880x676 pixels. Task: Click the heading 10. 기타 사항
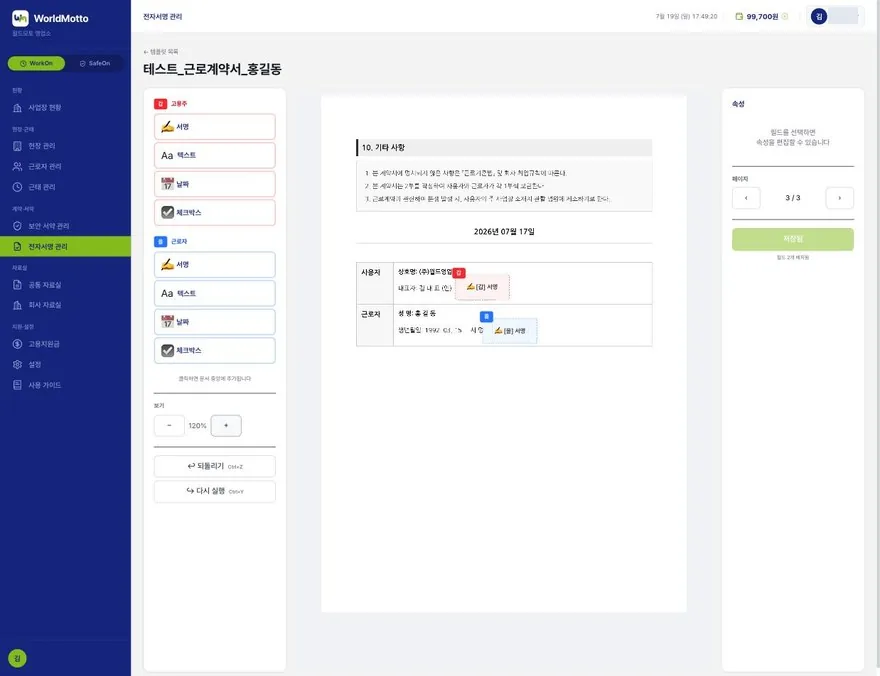pyautogui.click(x=383, y=148)
